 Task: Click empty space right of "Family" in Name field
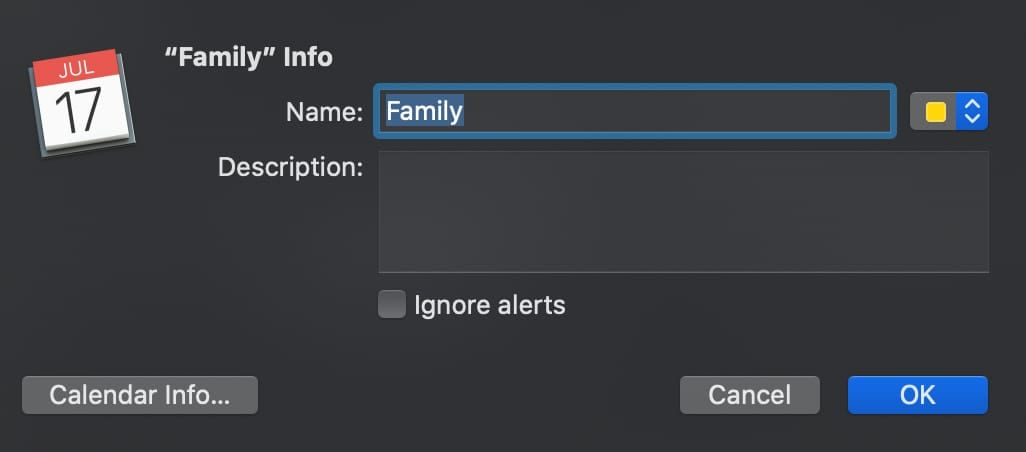(680, 111)
